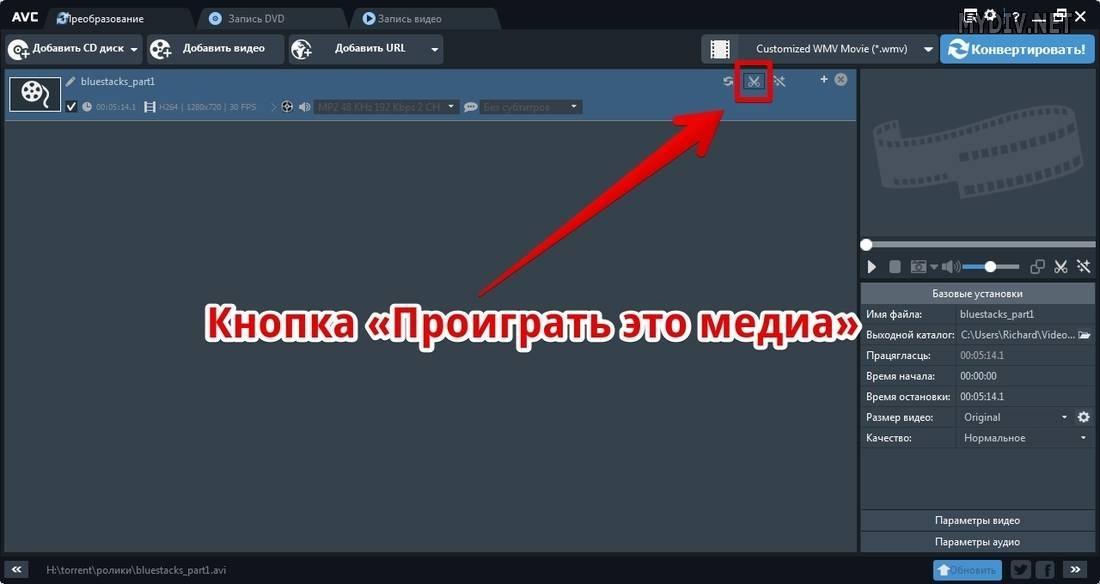Click the double left arrow collapse button

point(17,569)
